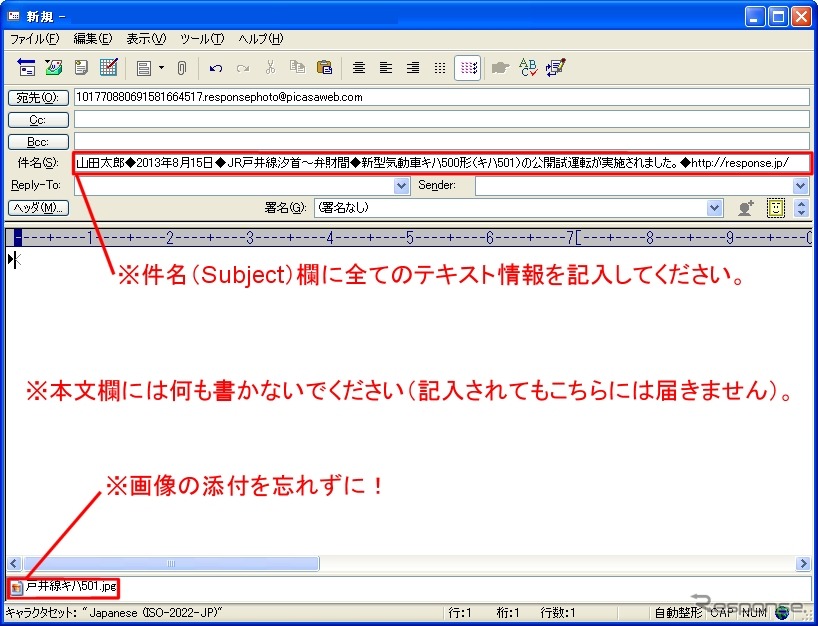Open the Sender dropdown list
818x626 pixels.
(x=800, y=185)
